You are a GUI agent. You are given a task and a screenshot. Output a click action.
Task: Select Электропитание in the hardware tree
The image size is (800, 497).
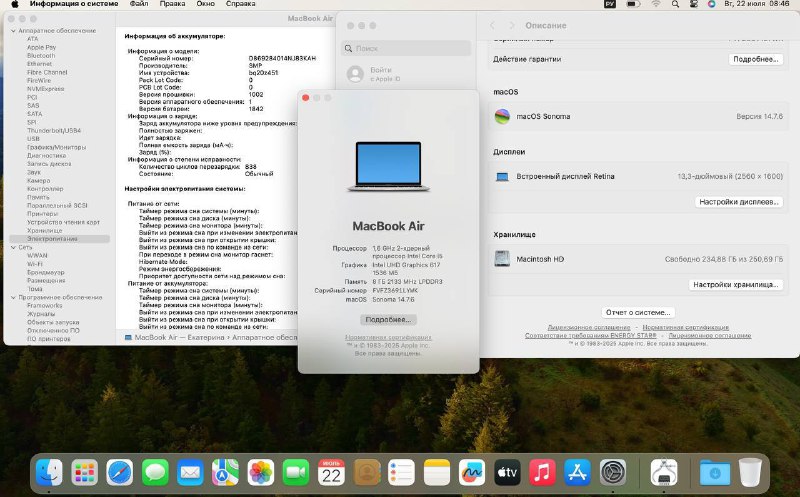(x=60, y=239)
